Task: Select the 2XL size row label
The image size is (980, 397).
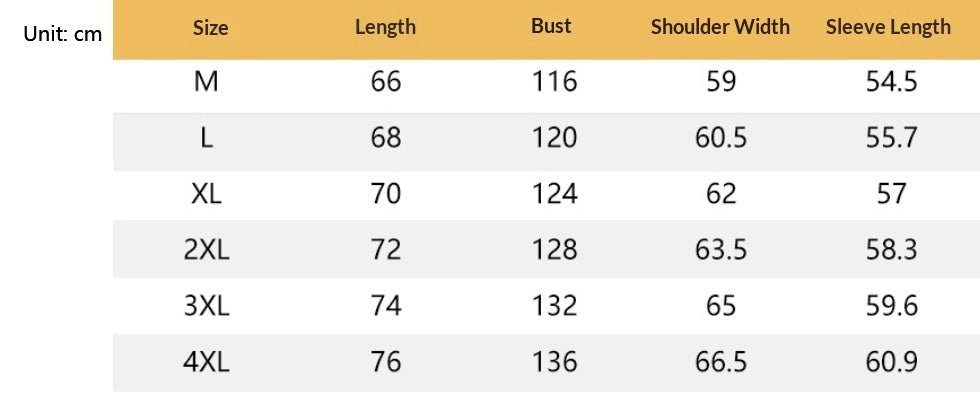Action: (x=206, y=250)
